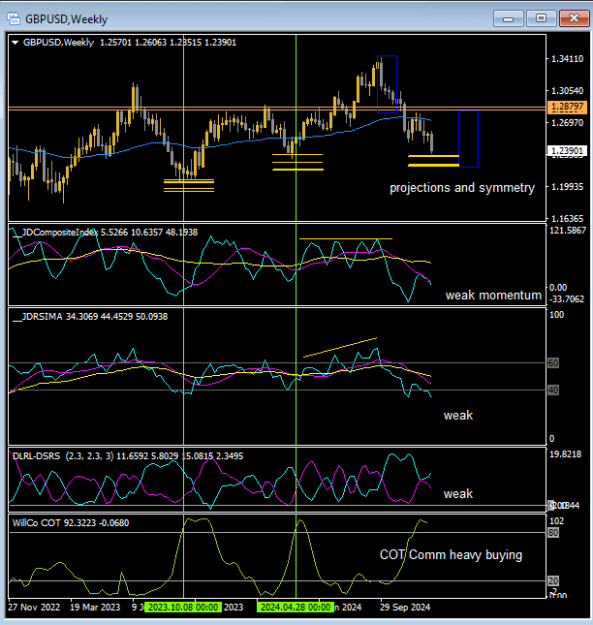Click the 121.5867 composite scale value
Screen dimensions: 593x625
coord(568,230)
